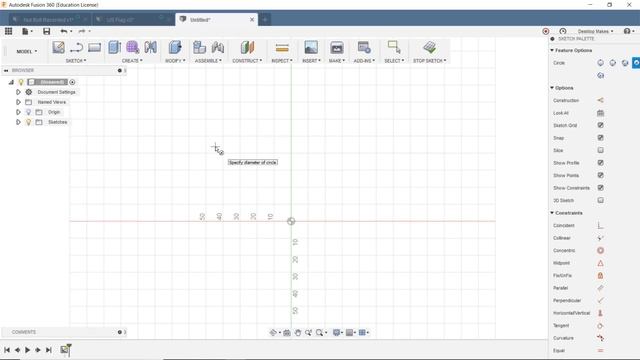
Task: Select the Press Pull modify icon
Action: tap(175, 47)
